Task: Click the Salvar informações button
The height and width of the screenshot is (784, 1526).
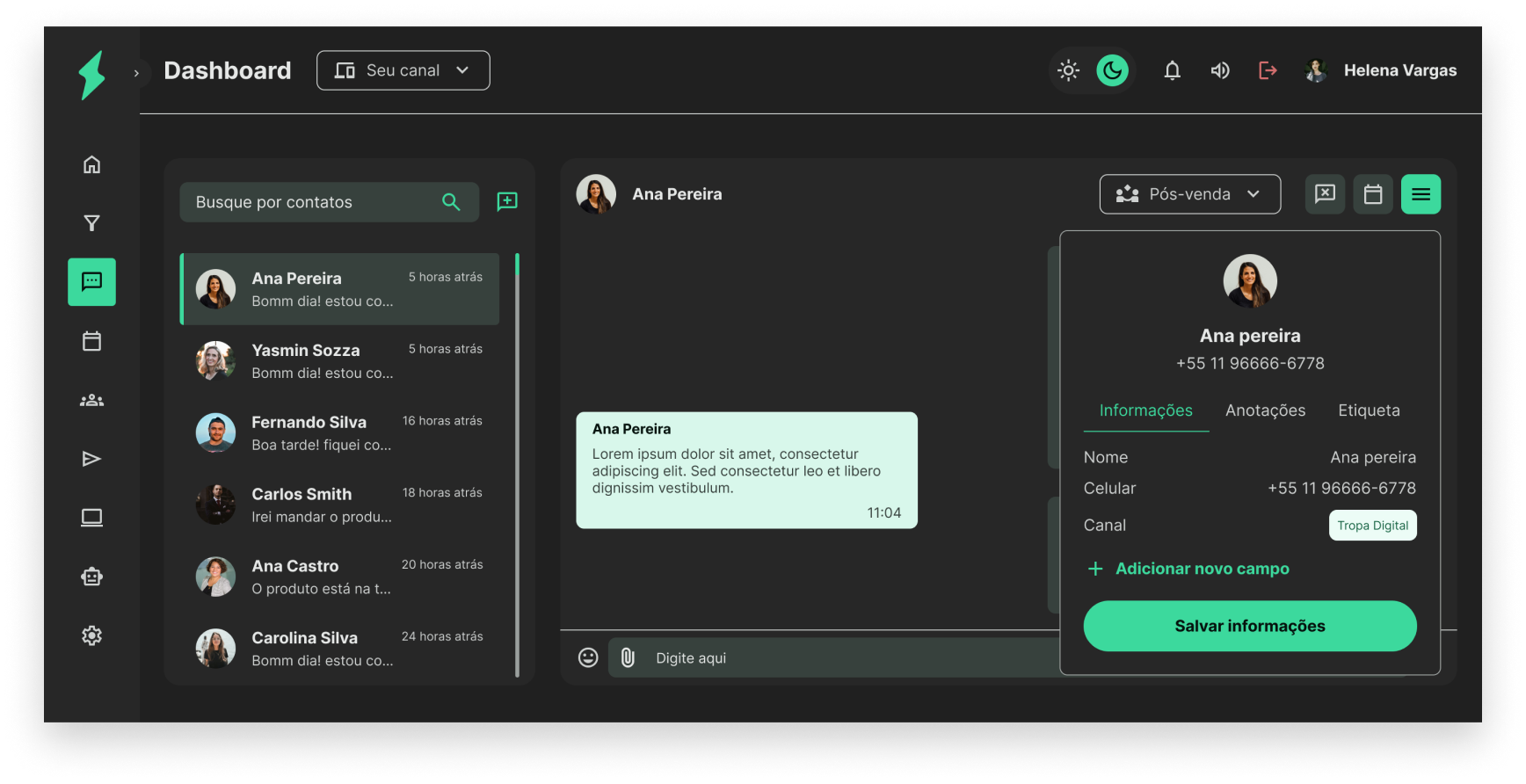Action: coord(1249,626)
